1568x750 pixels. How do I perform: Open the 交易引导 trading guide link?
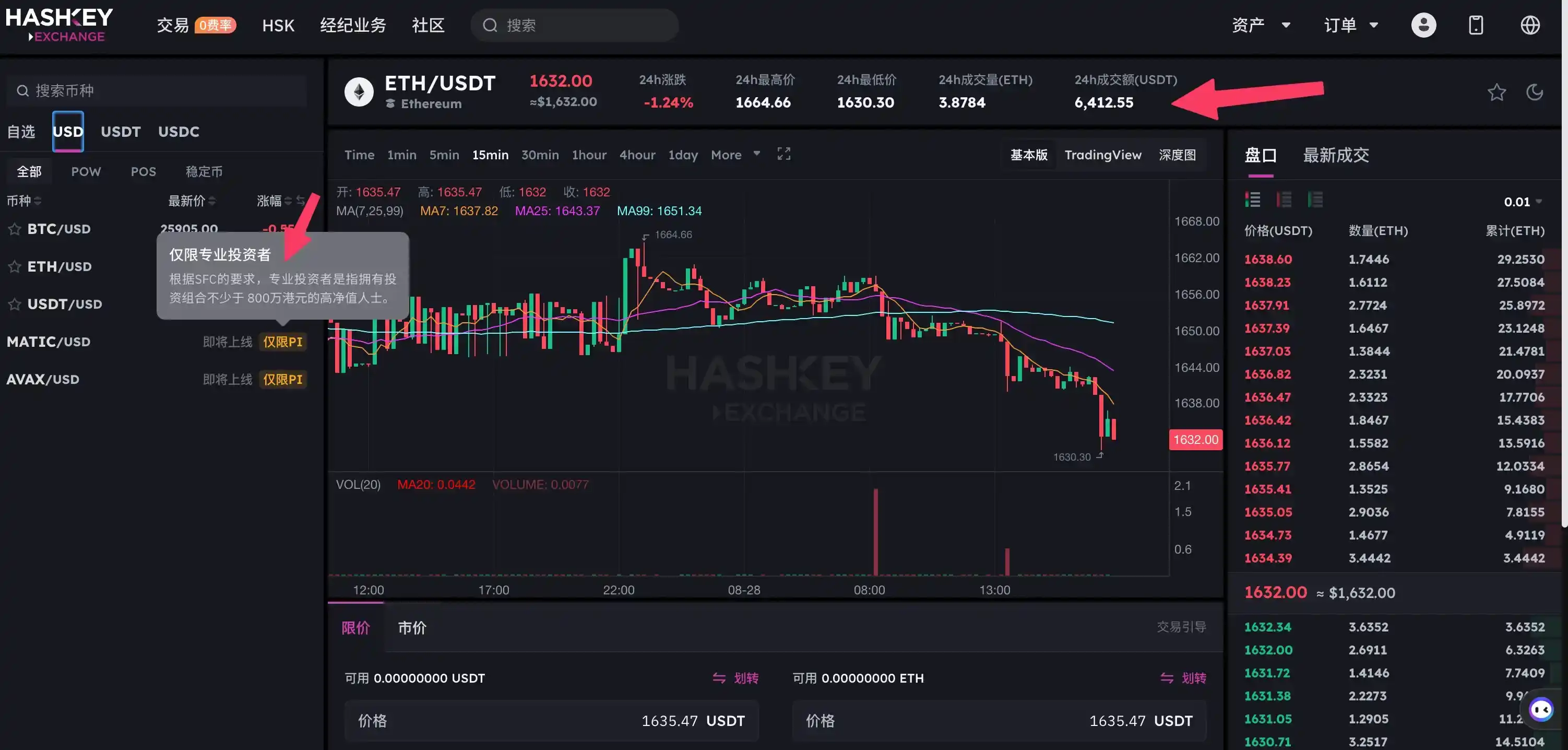point(1181,627)
